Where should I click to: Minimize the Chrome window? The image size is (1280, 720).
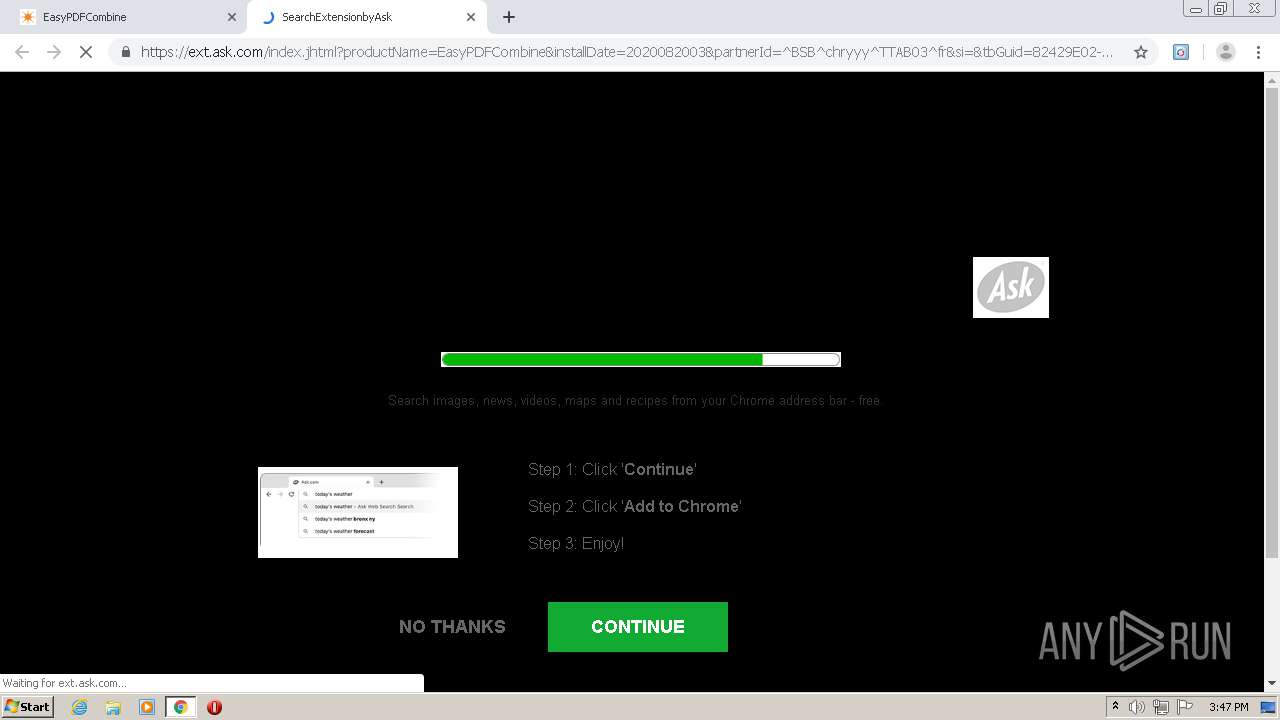[1196, 9]
